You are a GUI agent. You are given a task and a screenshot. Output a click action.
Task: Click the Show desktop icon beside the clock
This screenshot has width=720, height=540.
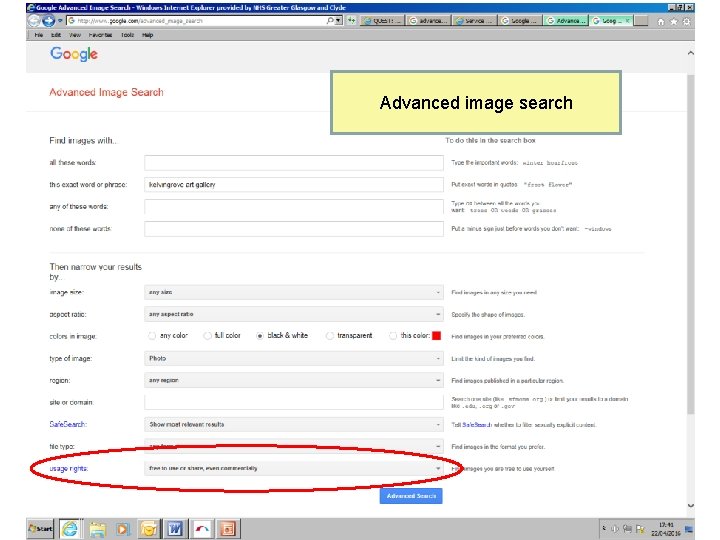[x=688, y=529]
